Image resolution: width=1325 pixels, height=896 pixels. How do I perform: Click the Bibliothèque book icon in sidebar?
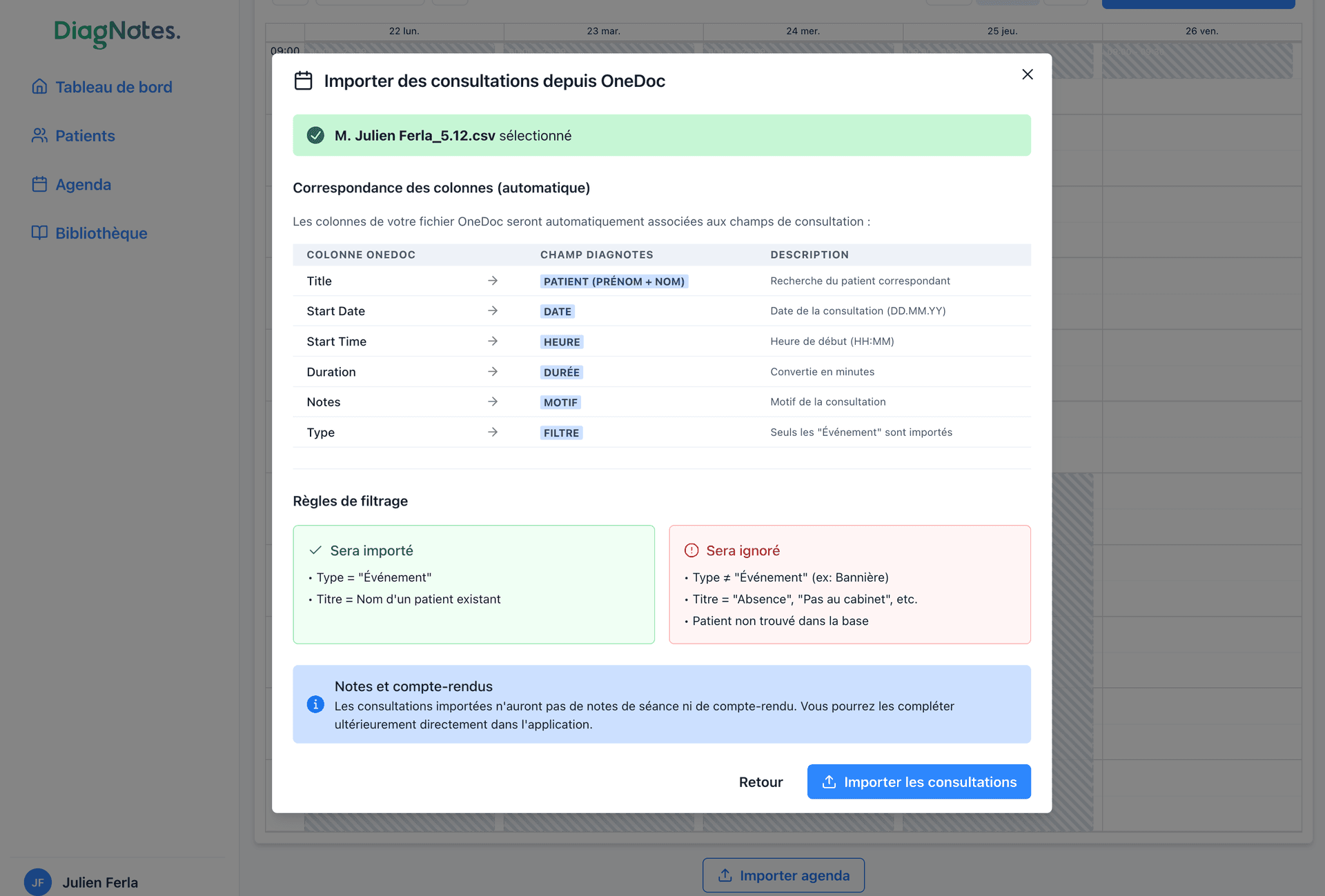pyautogui.click(x=39, y=233)
